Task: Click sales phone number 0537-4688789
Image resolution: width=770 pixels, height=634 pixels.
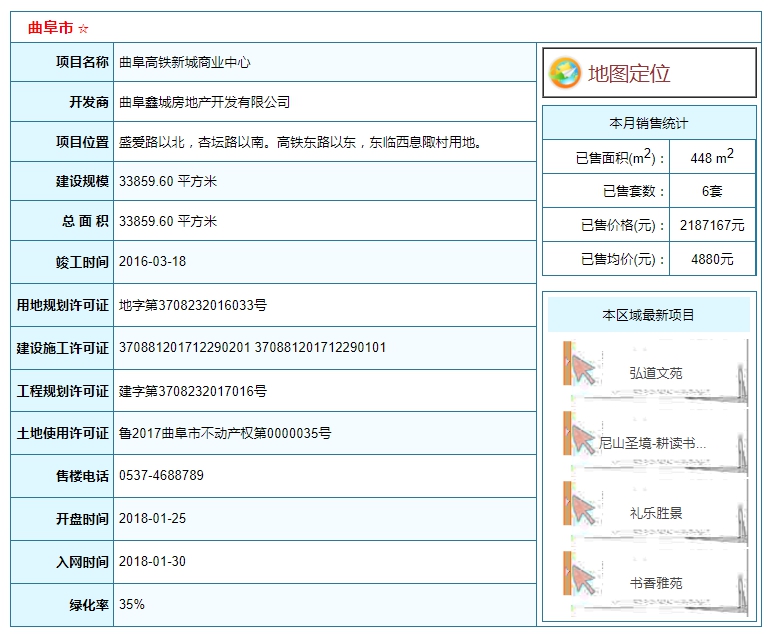Action: 161,475
